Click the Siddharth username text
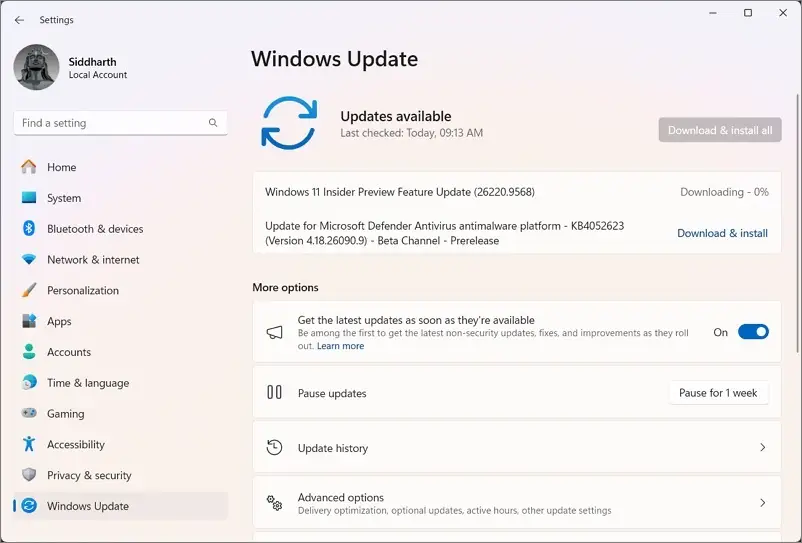The height and width of the screenshot is (543, 802). tap(93, 62)
